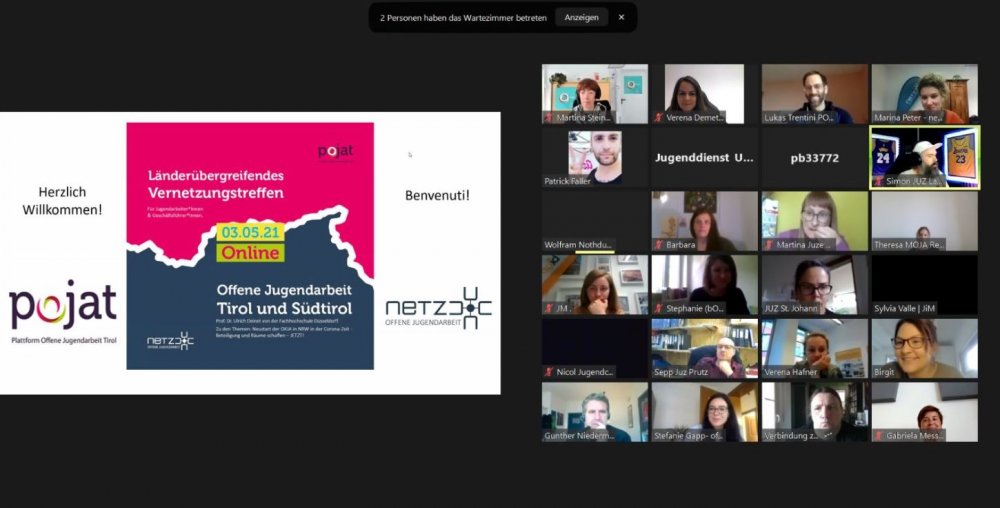Select the pb33772 participant tile
This screenshot has width=1000, height=508.
tap(814, 157)
